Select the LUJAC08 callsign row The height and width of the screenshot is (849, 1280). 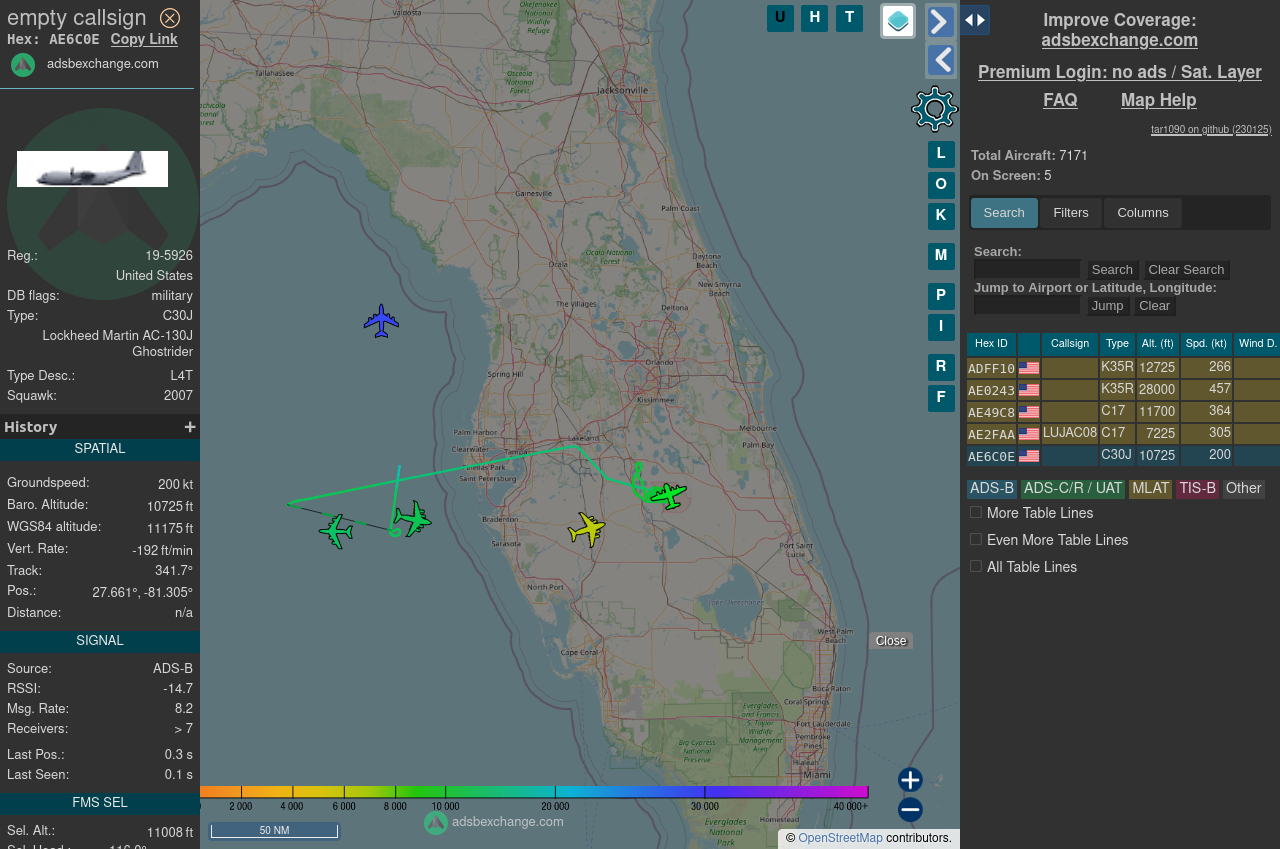(1123, 434)
